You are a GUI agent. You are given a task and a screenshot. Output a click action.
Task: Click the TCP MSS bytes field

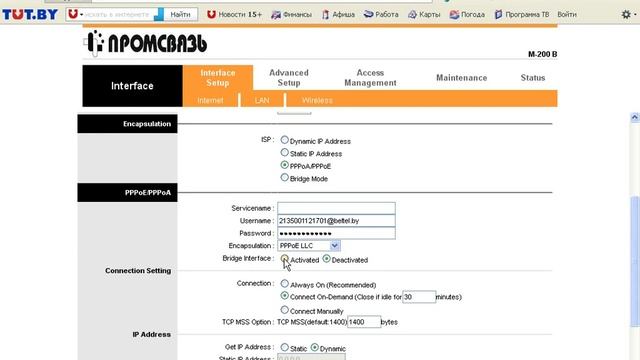point(364,322)
